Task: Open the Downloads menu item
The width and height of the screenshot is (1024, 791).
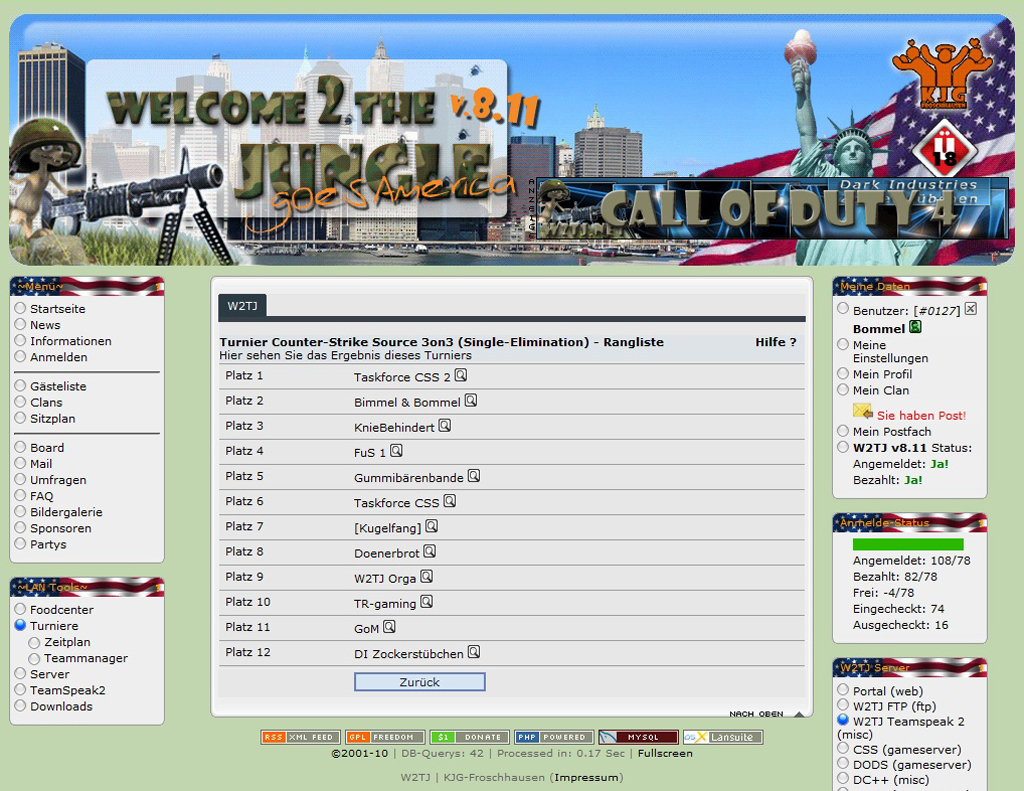Action: [x=61, y=706]
